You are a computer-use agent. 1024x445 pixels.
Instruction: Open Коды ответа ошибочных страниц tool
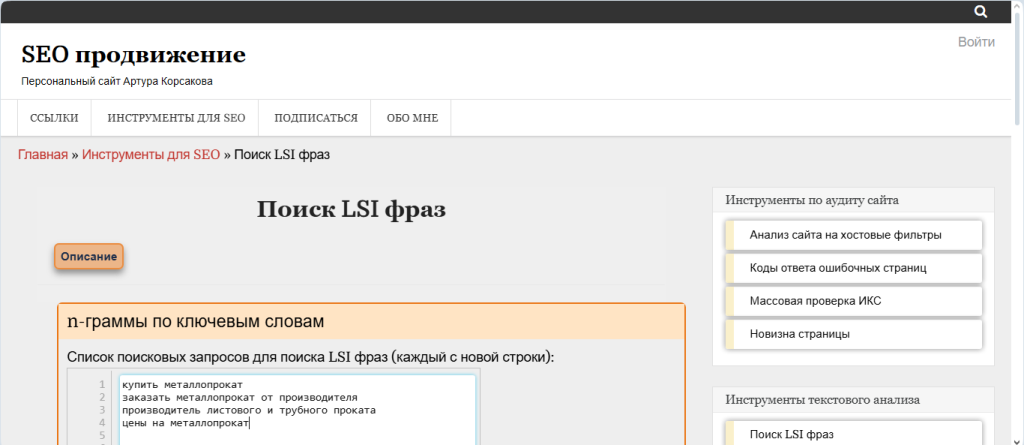[838, 268]
